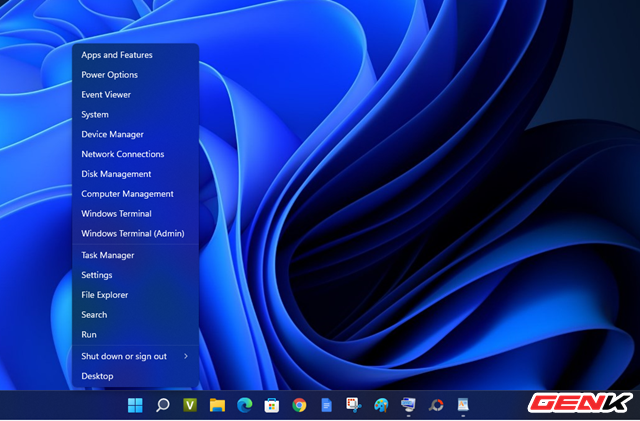Open the Run dialog entry

(136, 334)
